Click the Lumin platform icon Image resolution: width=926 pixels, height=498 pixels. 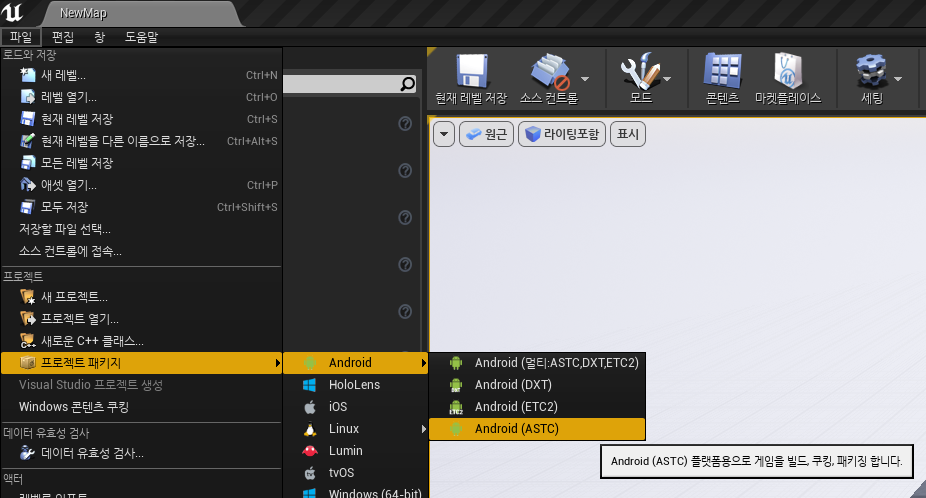tap(309, 451)
